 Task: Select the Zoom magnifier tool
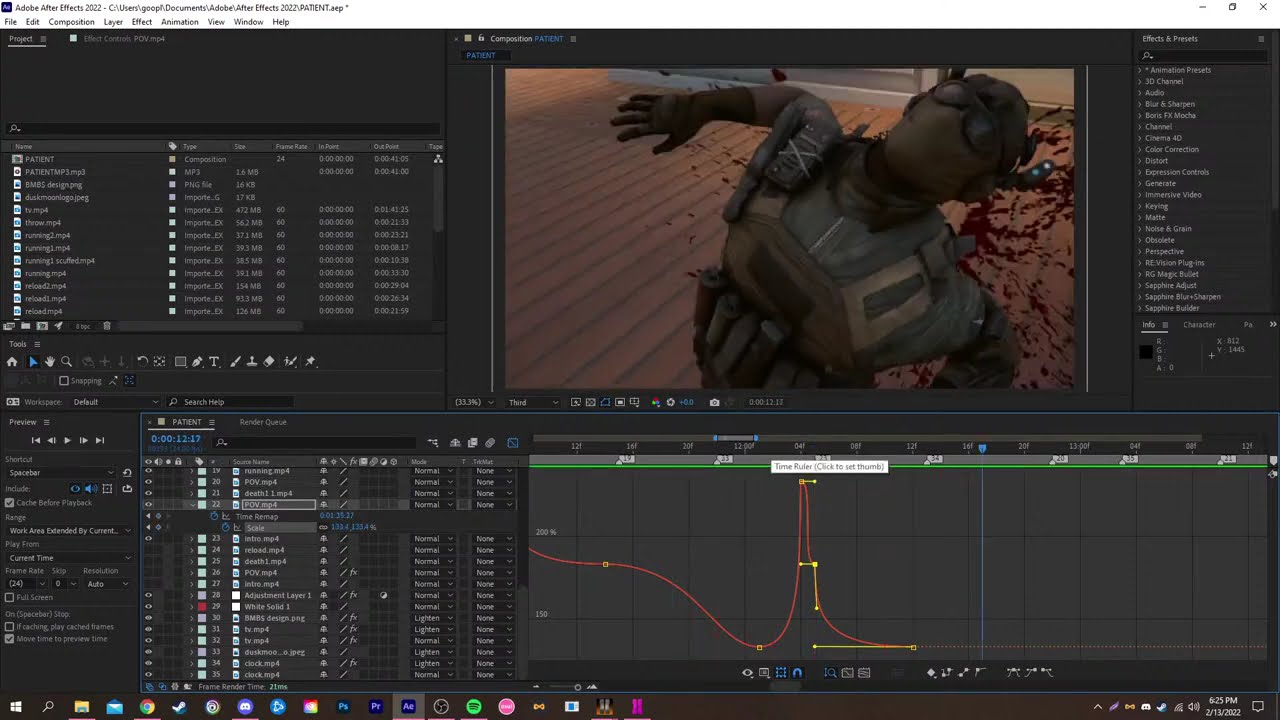[x=66, y=362]
